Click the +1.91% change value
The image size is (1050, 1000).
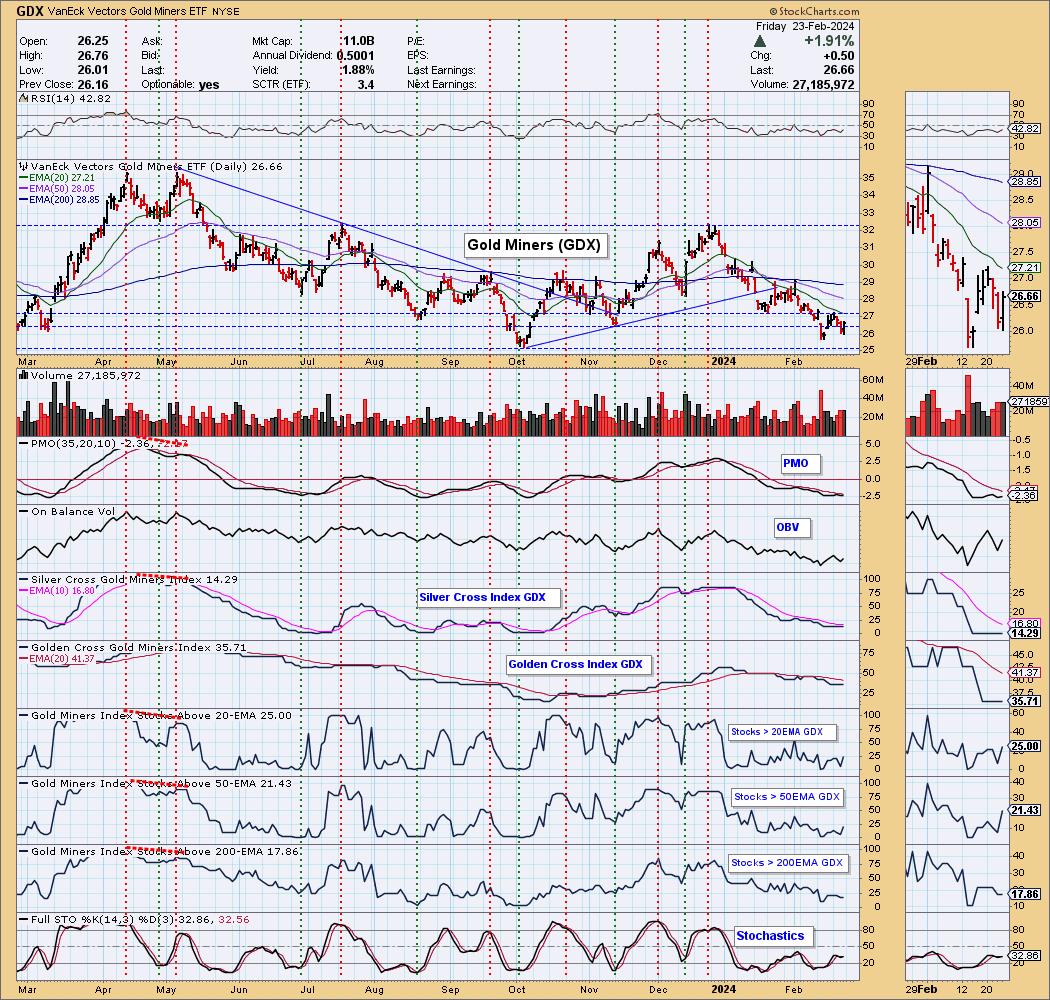click(x=829, y=40)
